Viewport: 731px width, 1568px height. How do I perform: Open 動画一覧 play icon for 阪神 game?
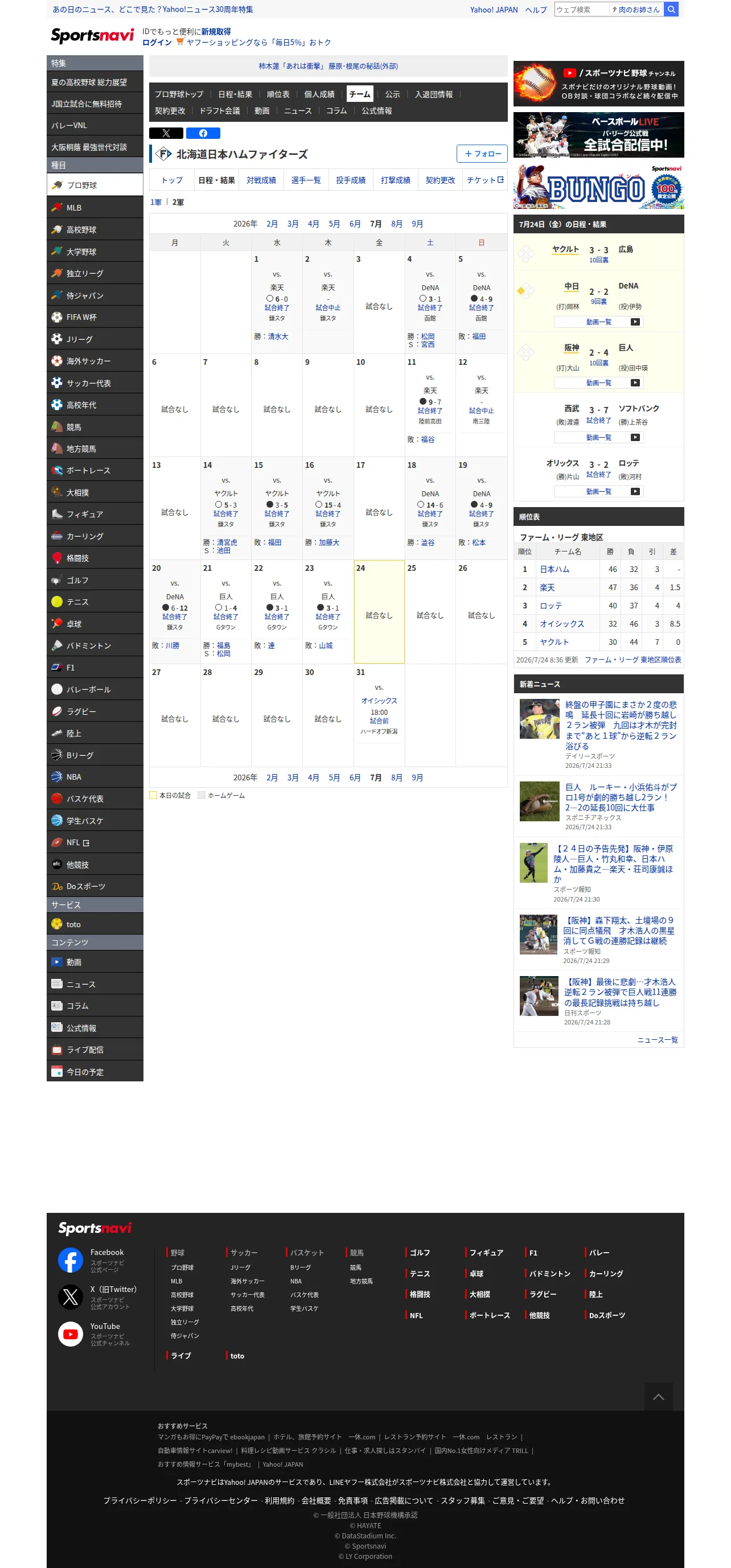click(635, 383)
